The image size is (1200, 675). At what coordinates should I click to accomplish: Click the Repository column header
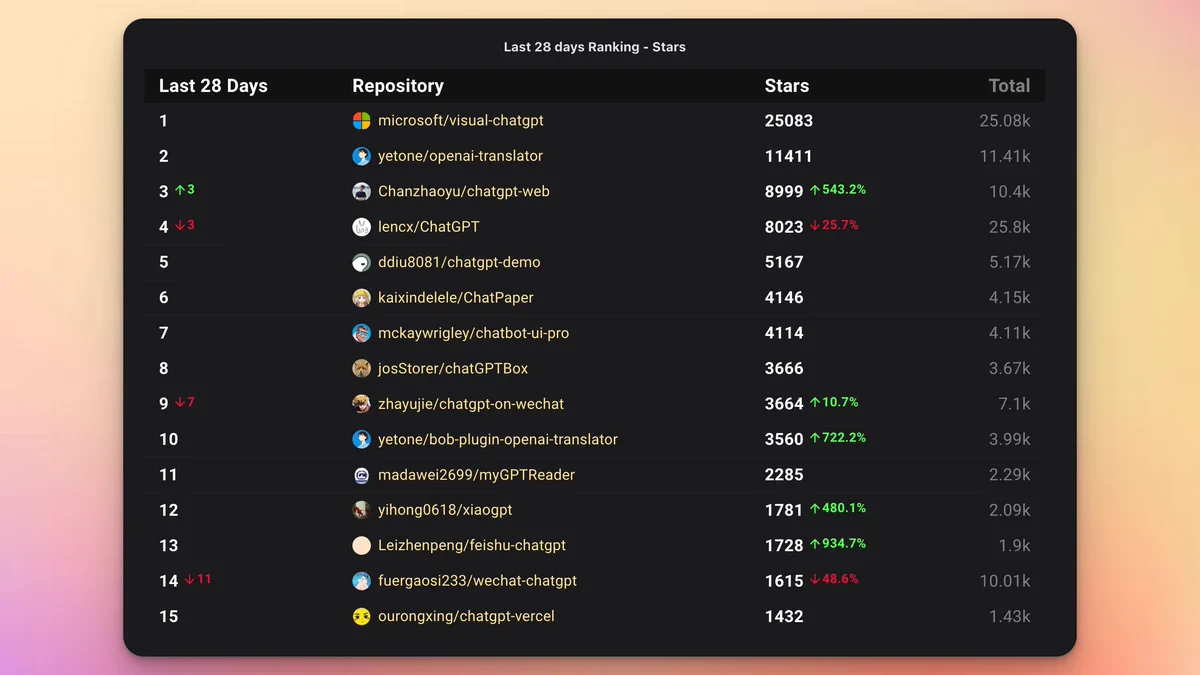pos(398,86)
